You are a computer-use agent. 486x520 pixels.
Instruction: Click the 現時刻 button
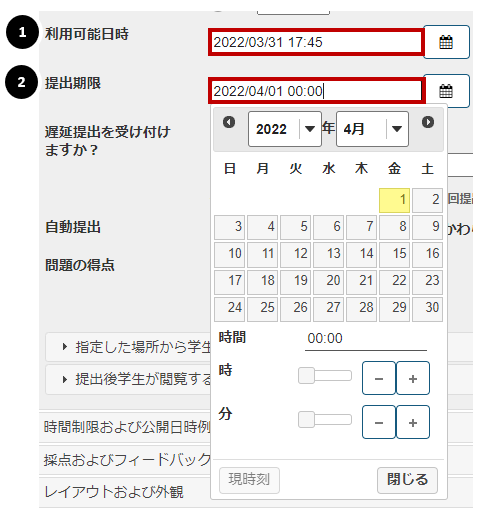[x=249, y=480]
